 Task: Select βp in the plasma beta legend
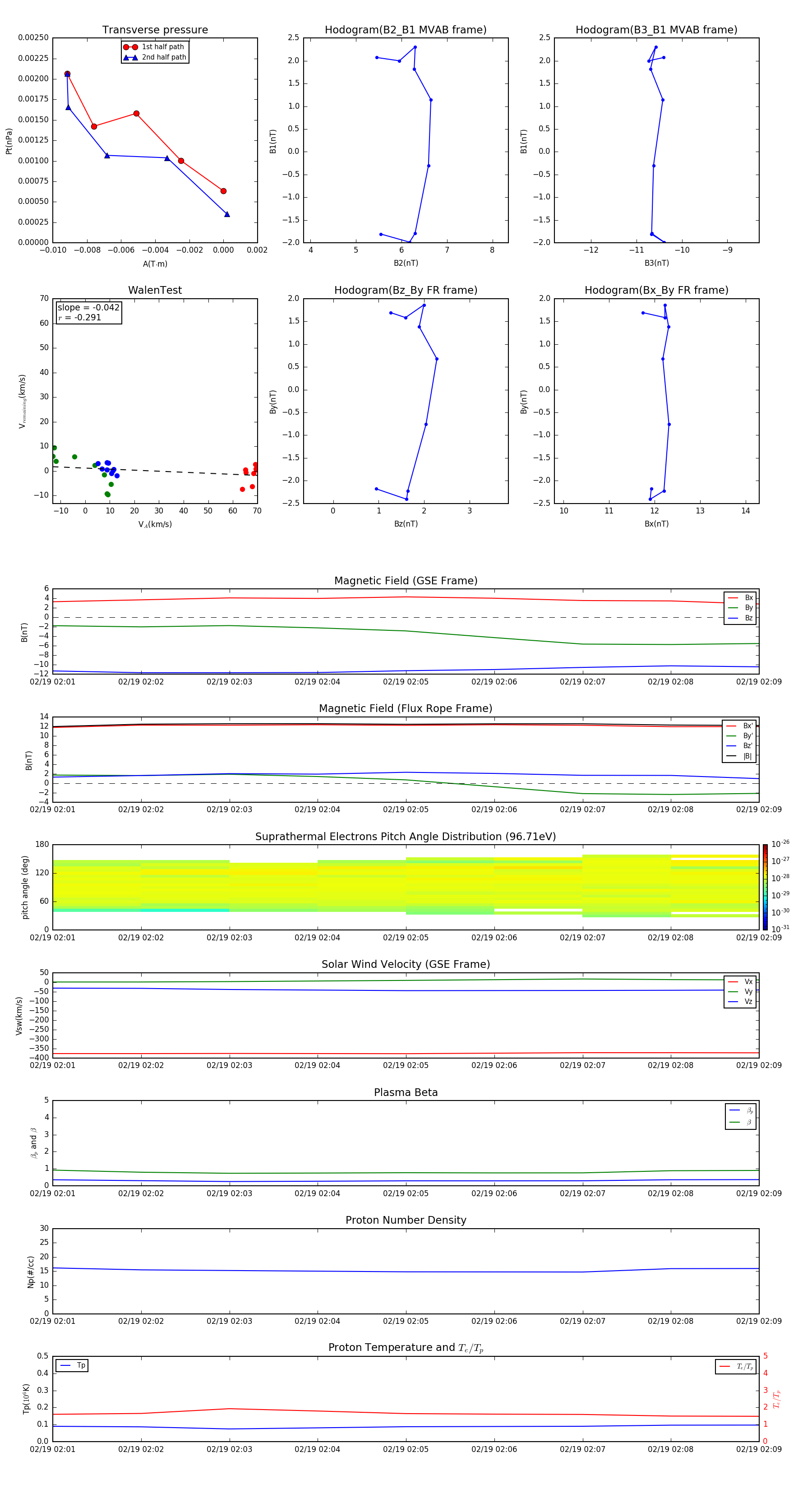(x=741, y=1110)
